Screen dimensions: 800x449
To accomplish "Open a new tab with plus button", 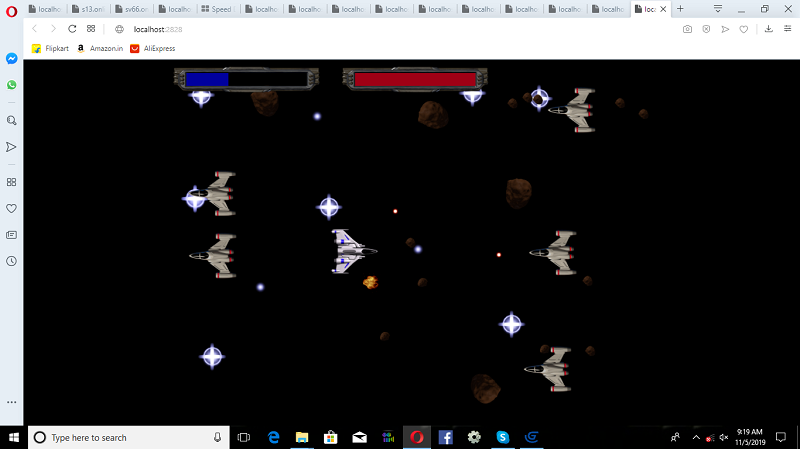I will click(x=680, y=9).
